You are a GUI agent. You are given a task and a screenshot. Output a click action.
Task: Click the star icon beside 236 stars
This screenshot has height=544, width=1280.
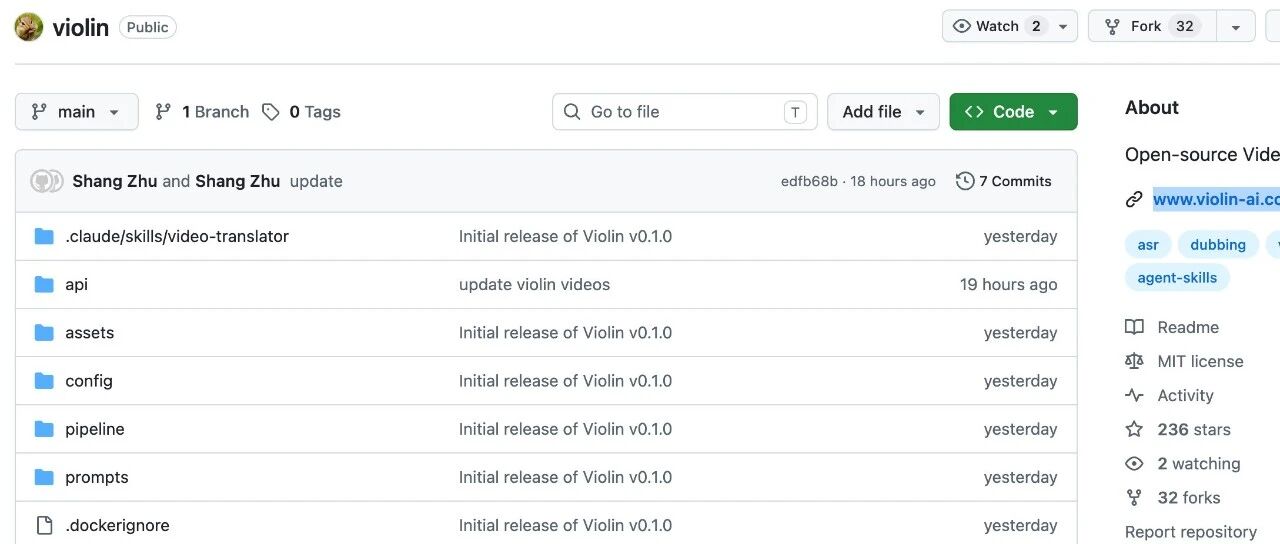(1134, 429)
